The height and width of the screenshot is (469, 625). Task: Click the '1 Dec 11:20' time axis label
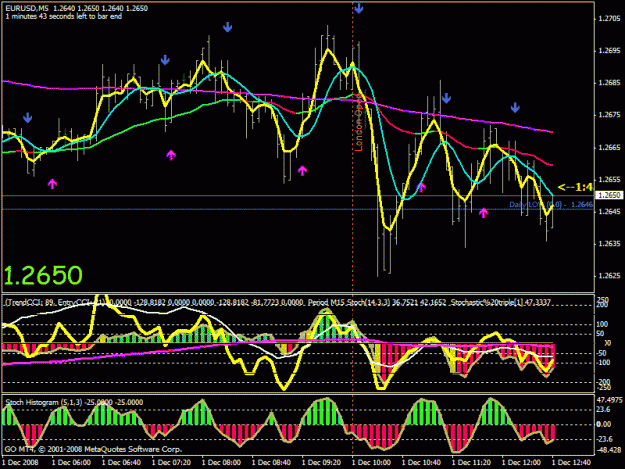(471, 463)
